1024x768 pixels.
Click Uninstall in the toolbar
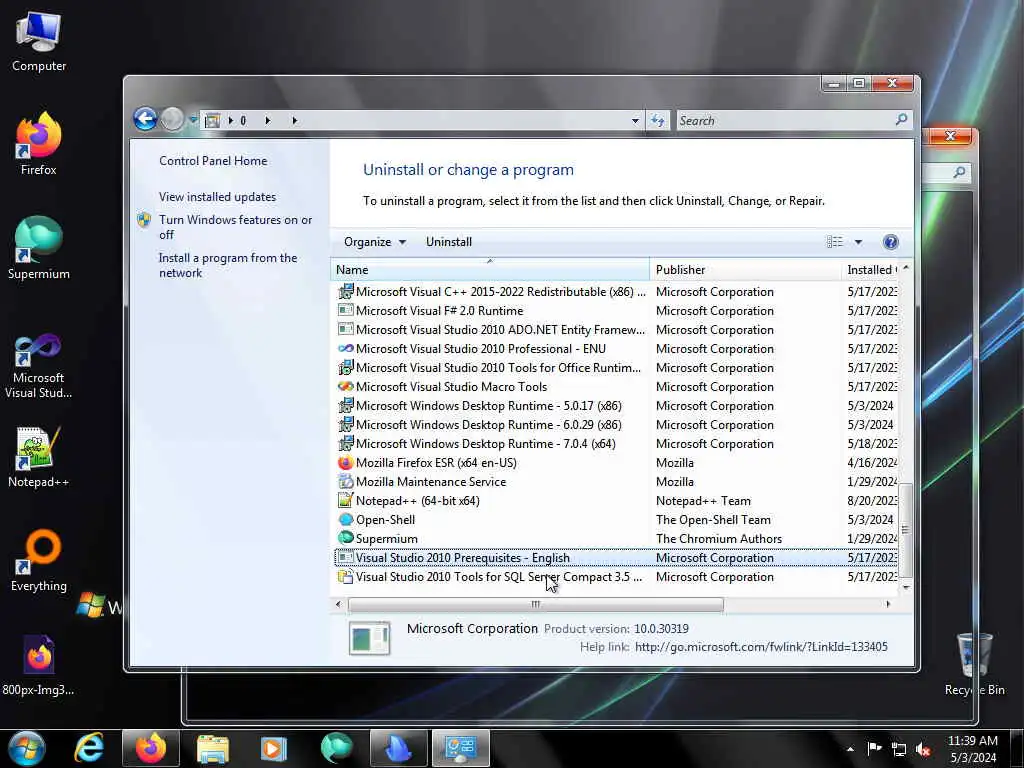click(449, 242)
